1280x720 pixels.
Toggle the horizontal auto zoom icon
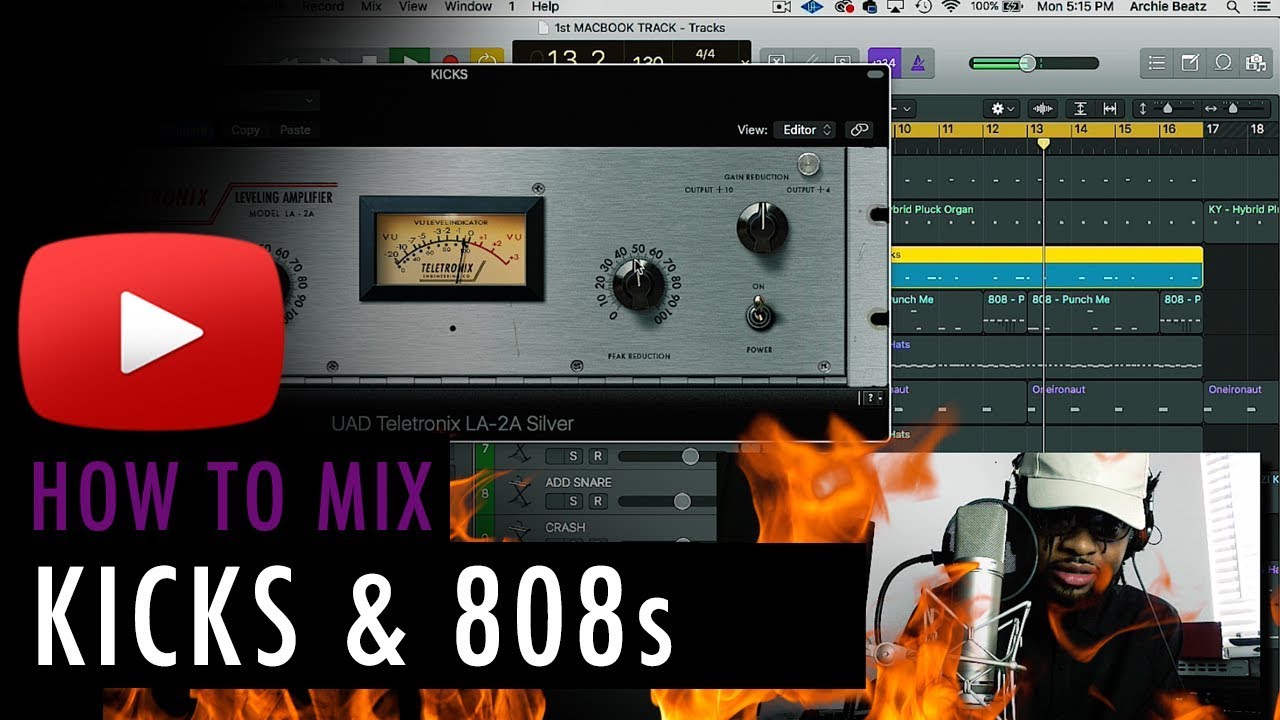click(x=1109, y=108)
